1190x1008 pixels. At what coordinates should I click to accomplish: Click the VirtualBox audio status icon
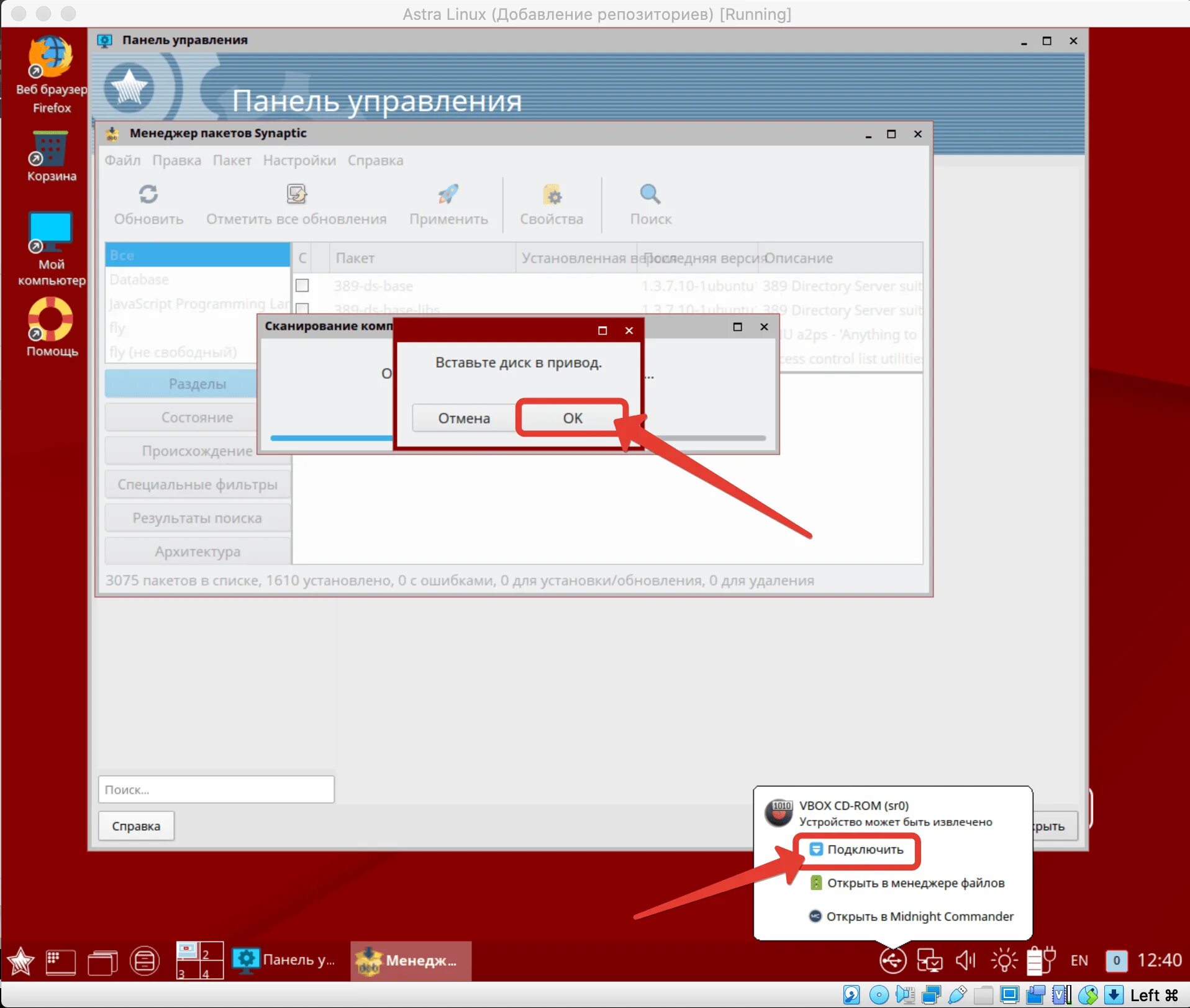(906, 995)
